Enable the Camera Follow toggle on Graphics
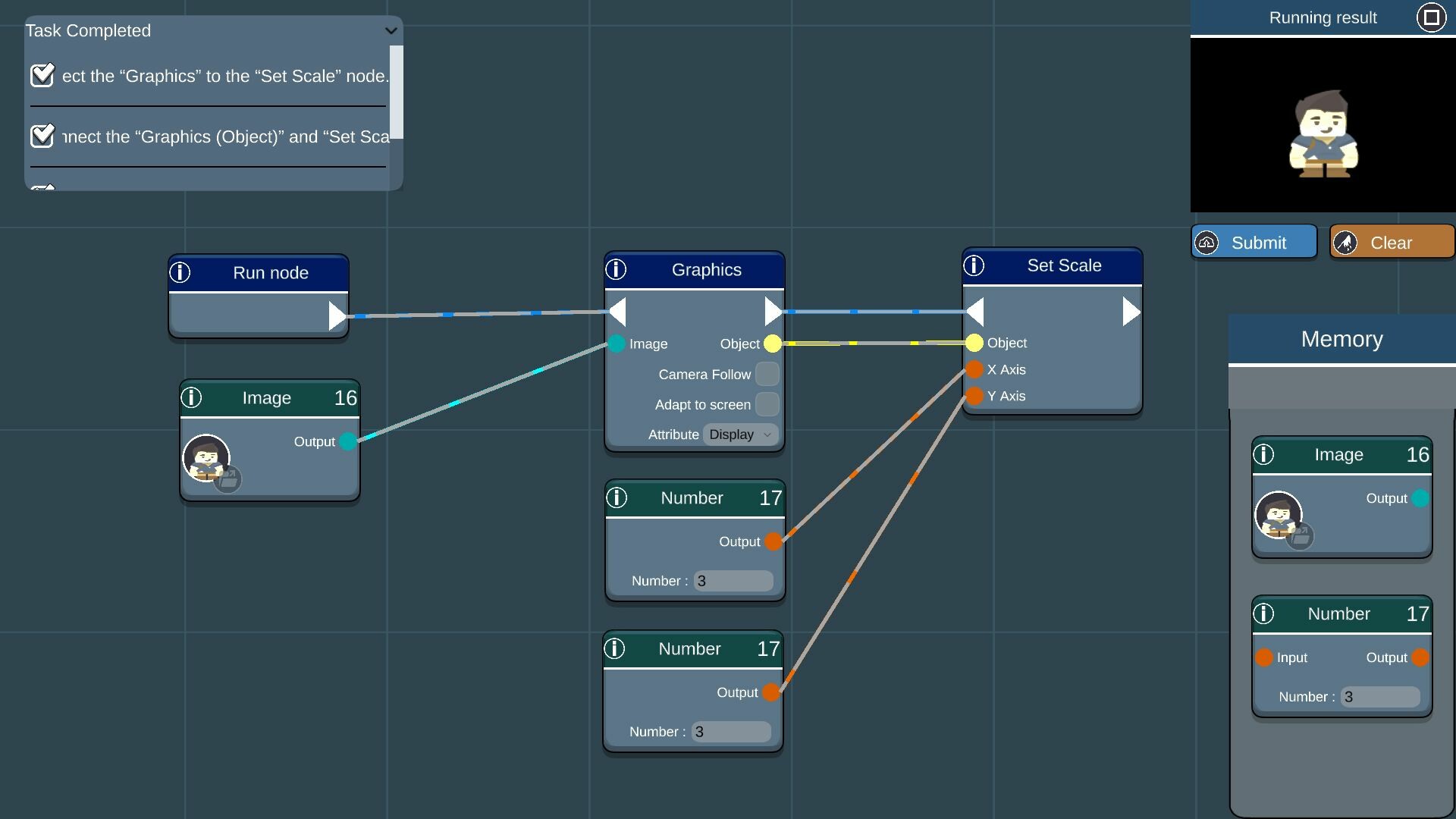This screenshot has height=819, width=1456. click(x=768, y=374)
